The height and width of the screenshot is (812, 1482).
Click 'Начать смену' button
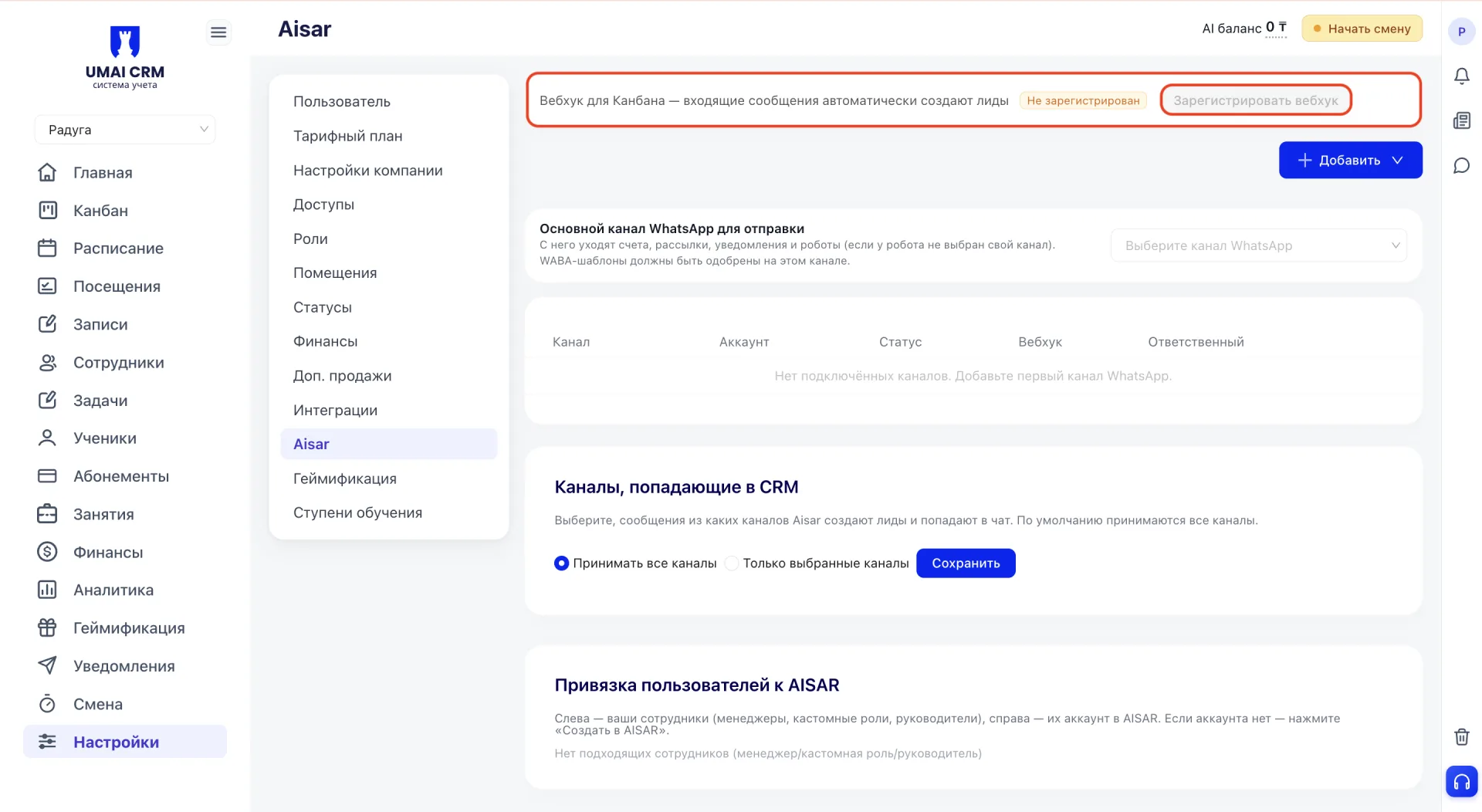[1362, 29]
